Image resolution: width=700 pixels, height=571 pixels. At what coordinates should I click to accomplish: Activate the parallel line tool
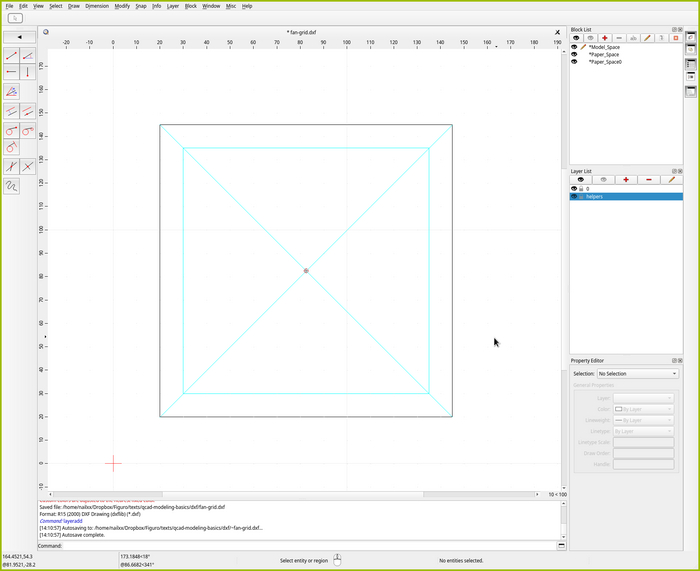click(x=11, y=111)
